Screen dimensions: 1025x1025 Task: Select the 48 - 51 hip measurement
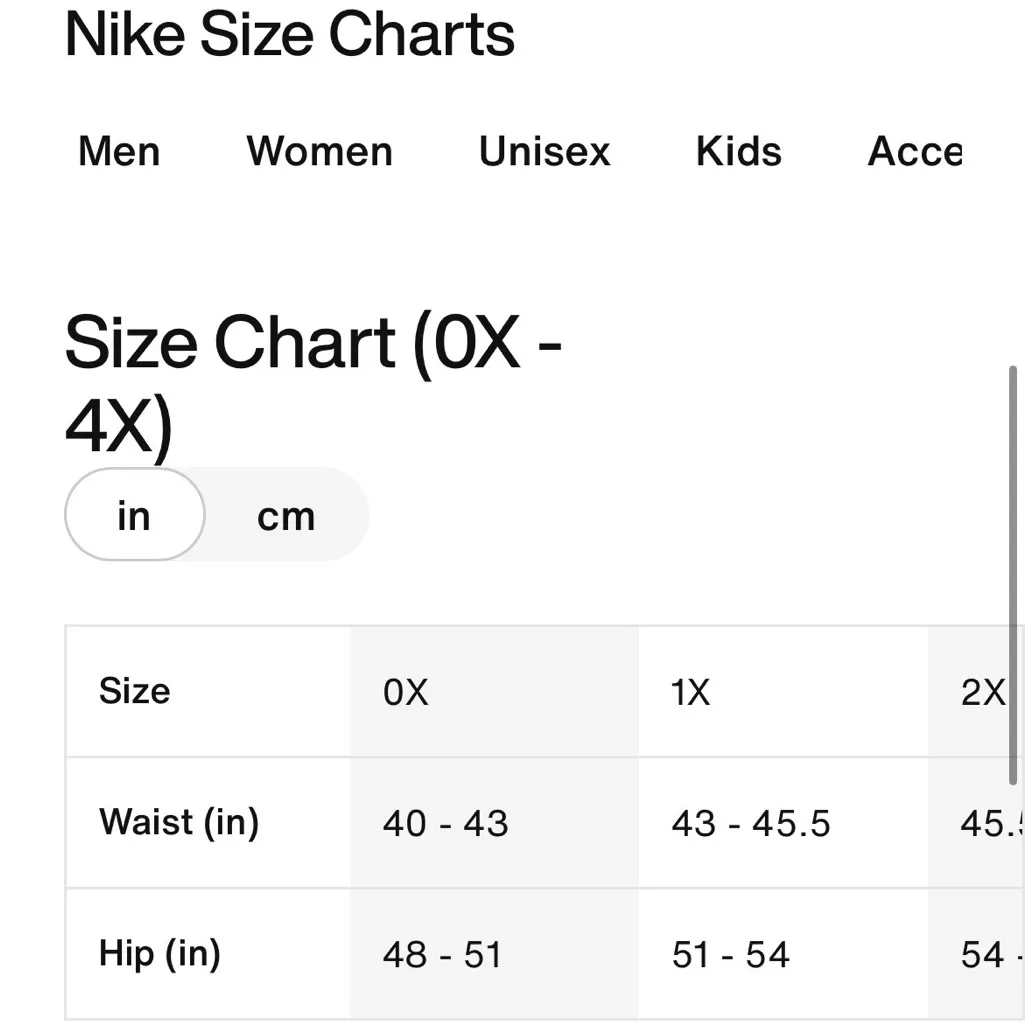[442, 954]
